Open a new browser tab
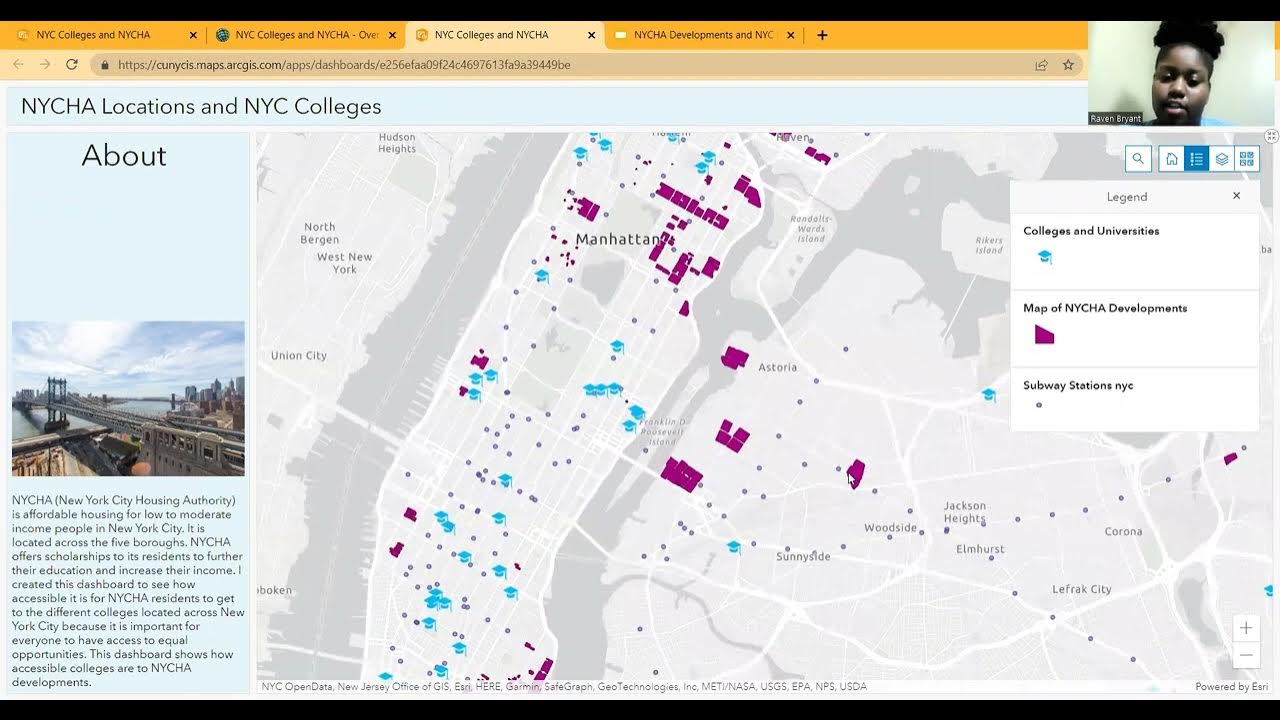 [x=822, y=35]
